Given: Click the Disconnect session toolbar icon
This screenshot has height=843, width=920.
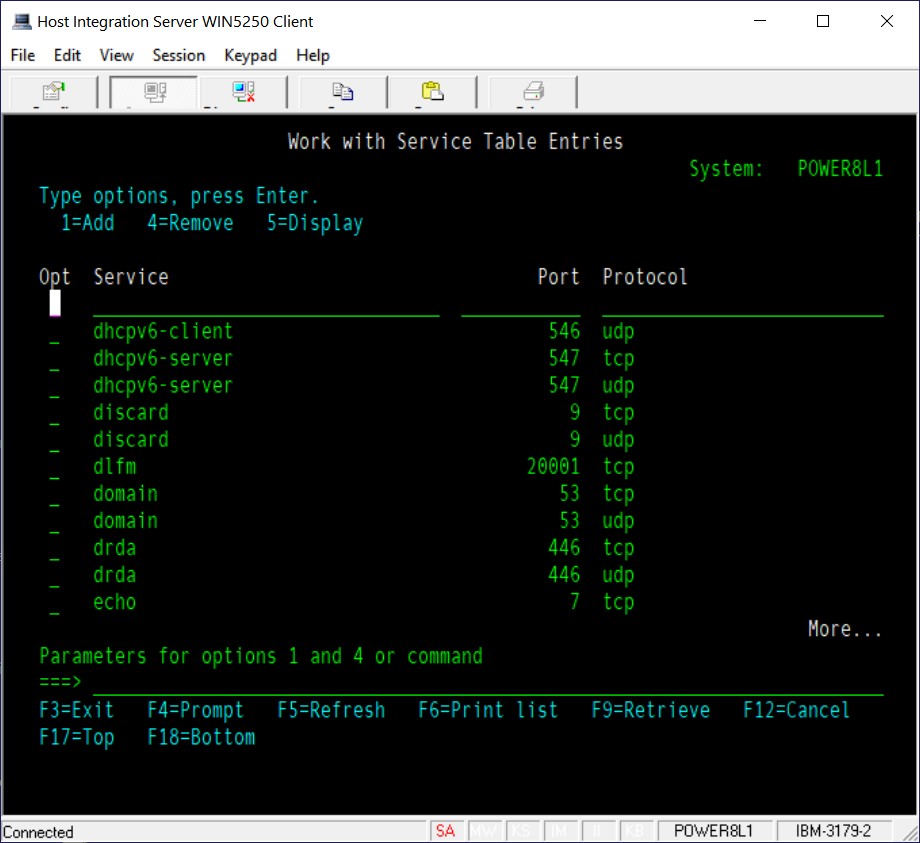Looking at the screenshot, I should [x=243, y=91].
